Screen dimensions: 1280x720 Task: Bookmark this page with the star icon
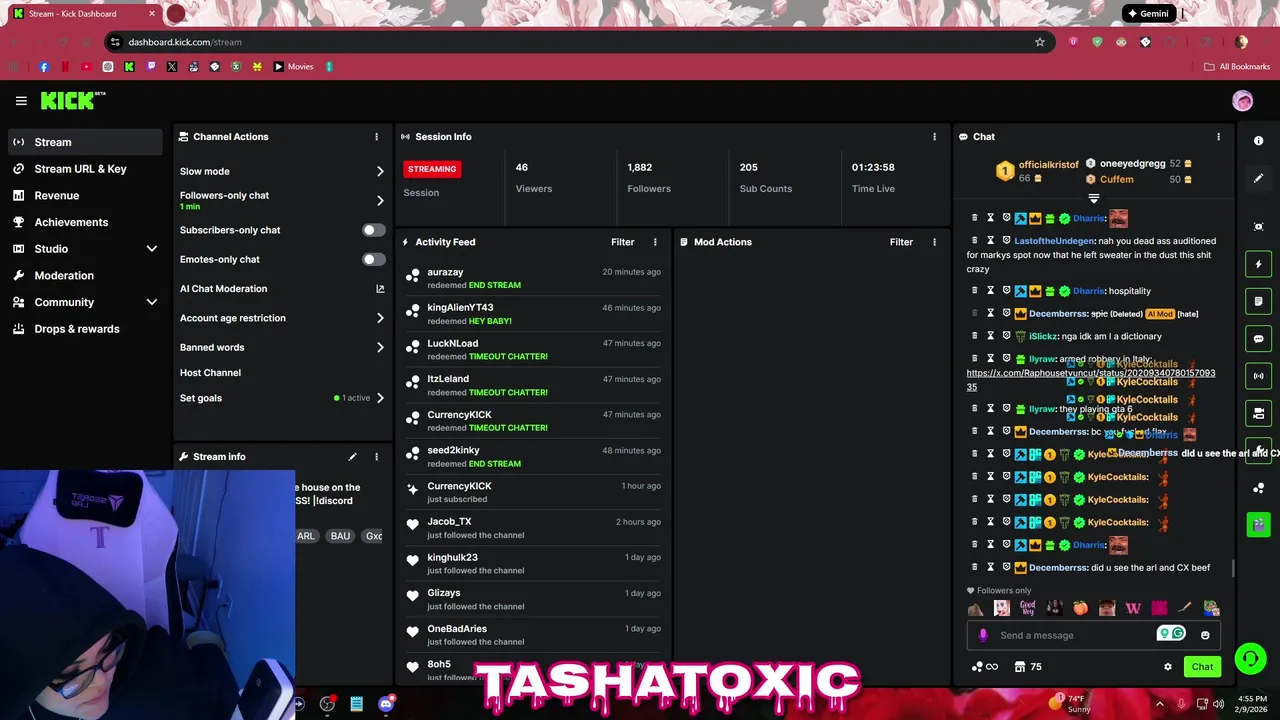click(1040, 42)
